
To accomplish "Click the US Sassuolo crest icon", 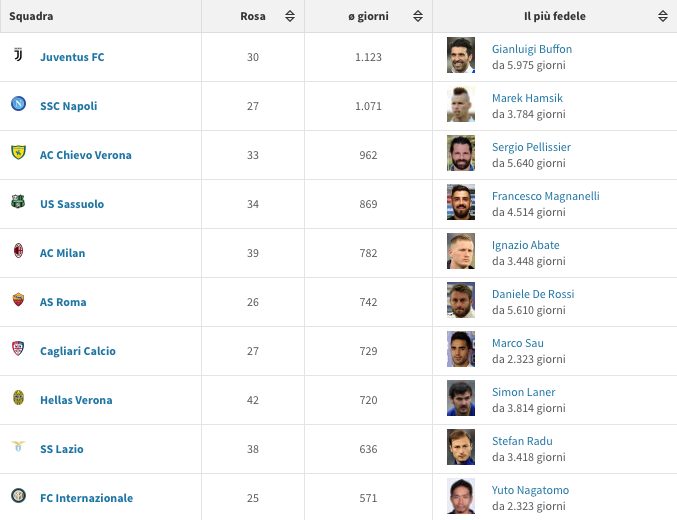I will point(18,202).
